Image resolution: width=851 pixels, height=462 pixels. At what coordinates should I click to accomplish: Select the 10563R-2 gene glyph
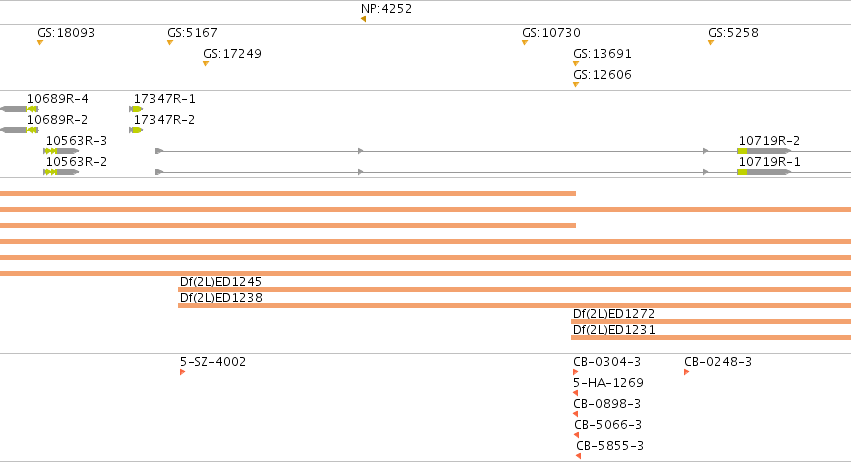61,172
